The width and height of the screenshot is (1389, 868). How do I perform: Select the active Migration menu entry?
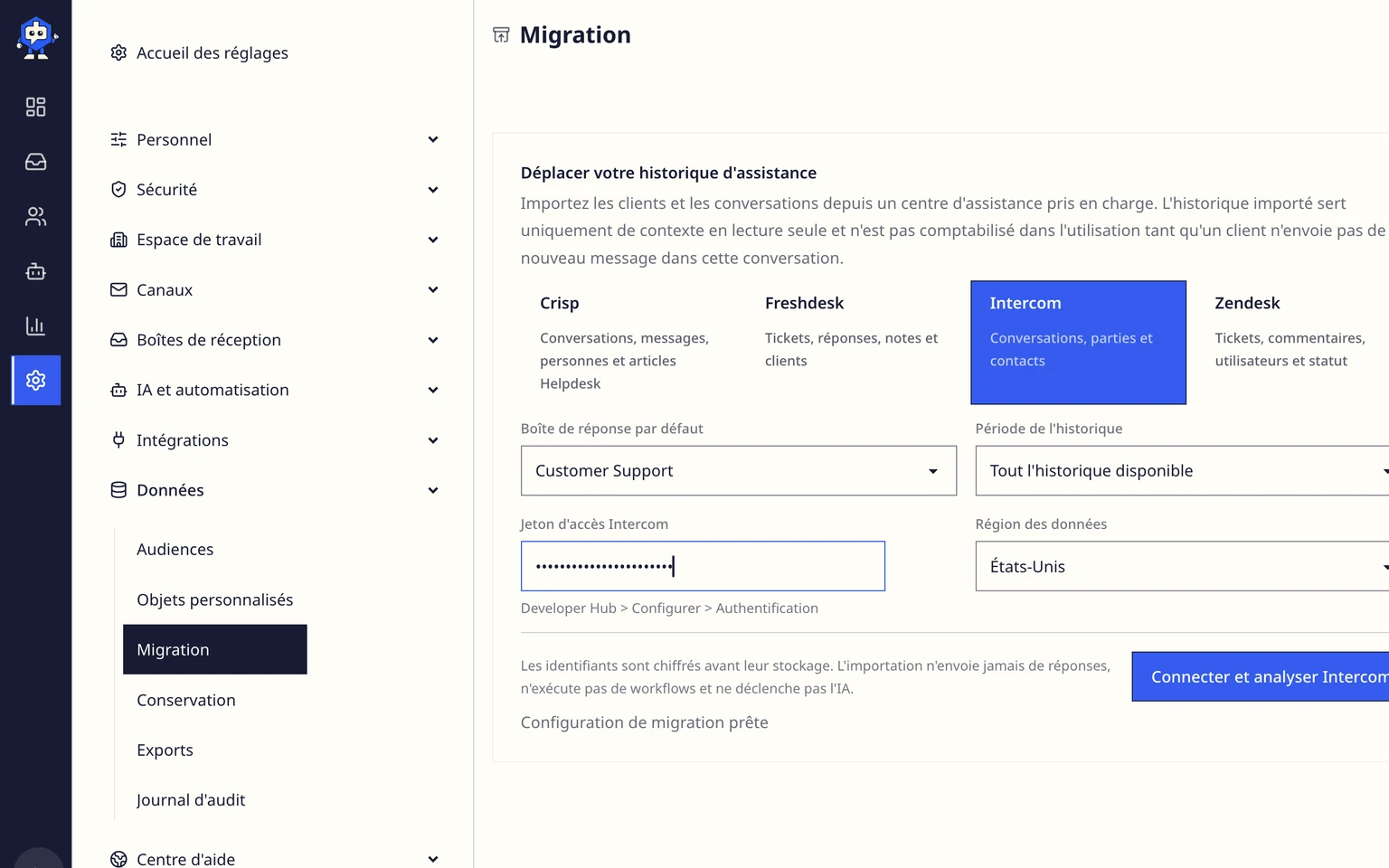pyautogui.click(x=215, y=649)
